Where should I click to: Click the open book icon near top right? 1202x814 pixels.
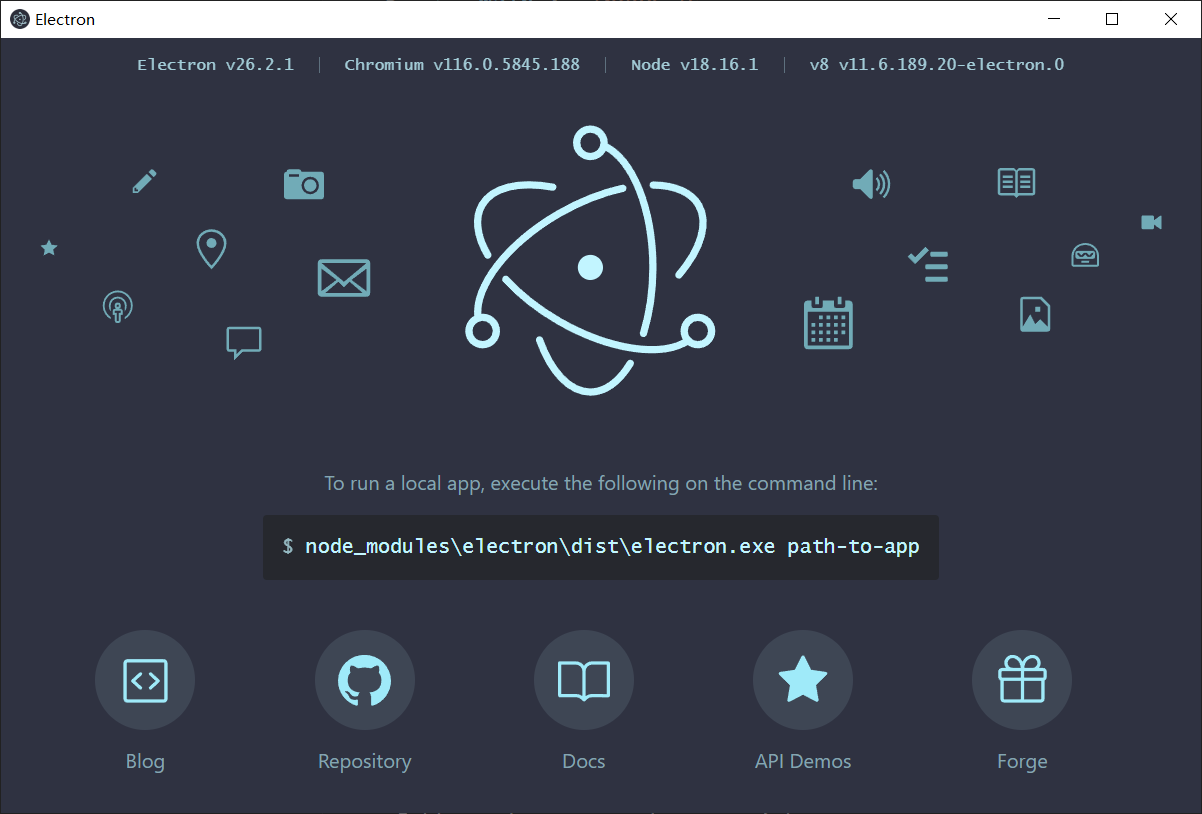pos(1016,182)
